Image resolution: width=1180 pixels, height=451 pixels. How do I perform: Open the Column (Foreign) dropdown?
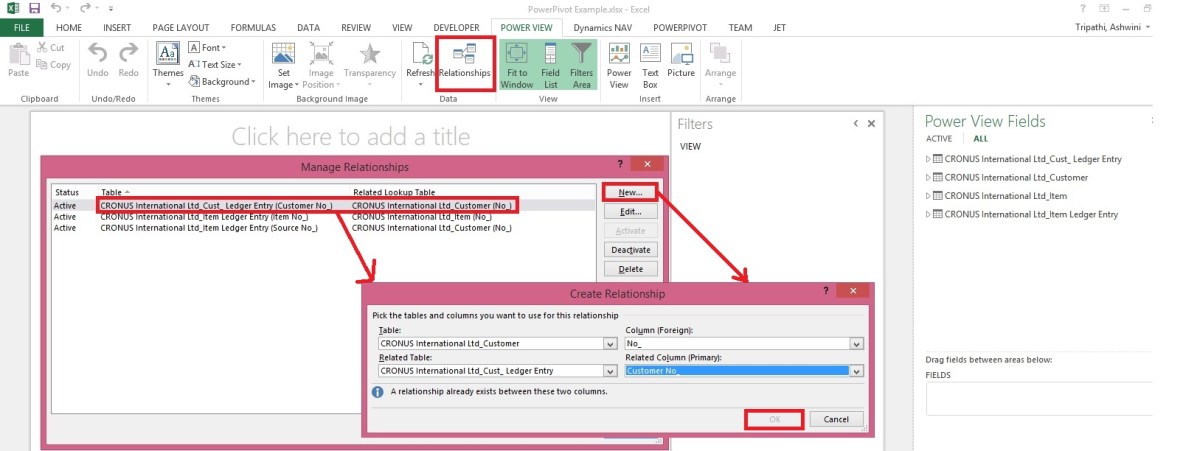coord(856,344)
